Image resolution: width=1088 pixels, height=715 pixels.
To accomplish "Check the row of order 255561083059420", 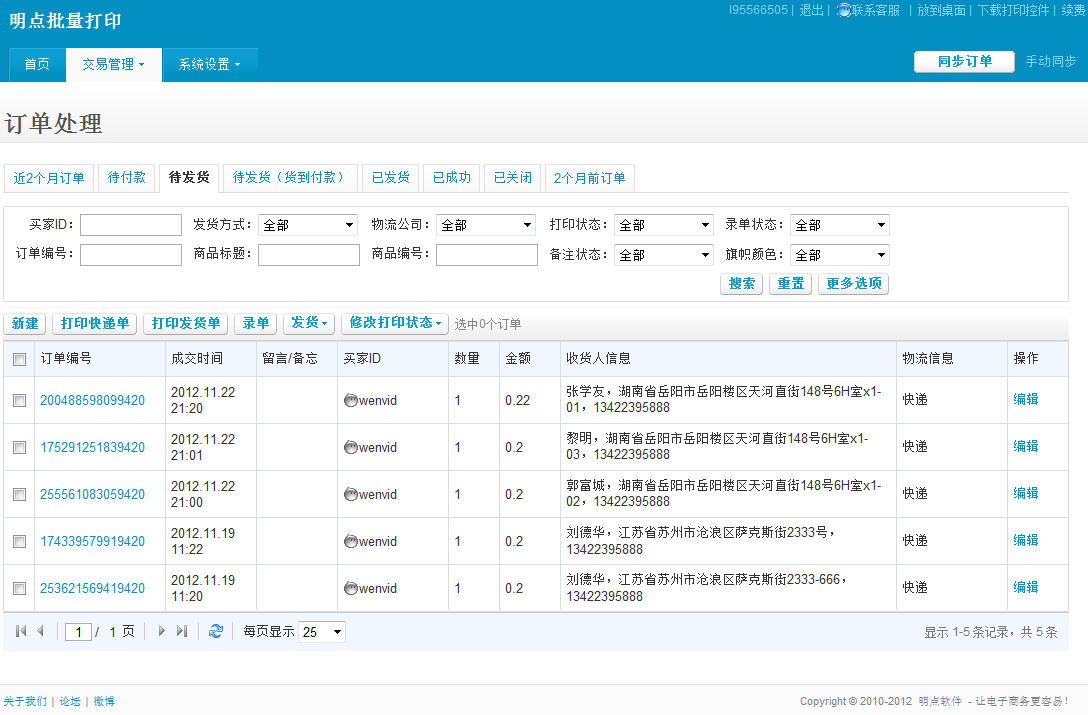I will [x=19, y=494].
